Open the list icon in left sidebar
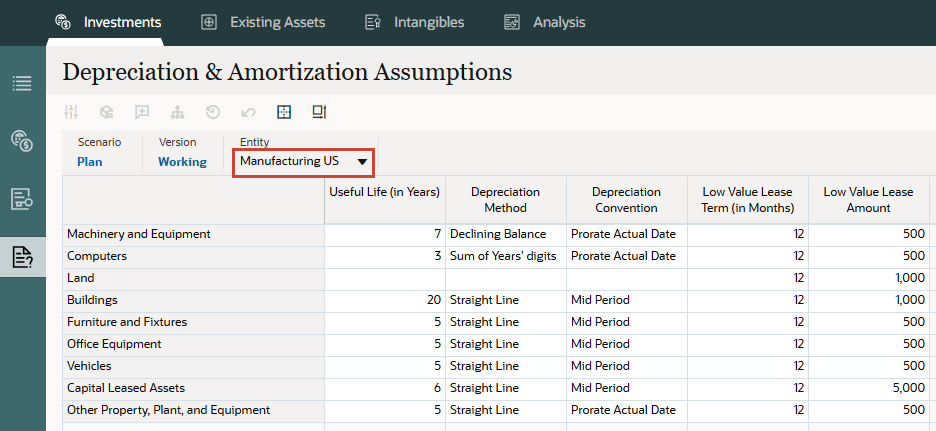The height and width of the screenshot is (431, 936). click(x=22, y=84)
